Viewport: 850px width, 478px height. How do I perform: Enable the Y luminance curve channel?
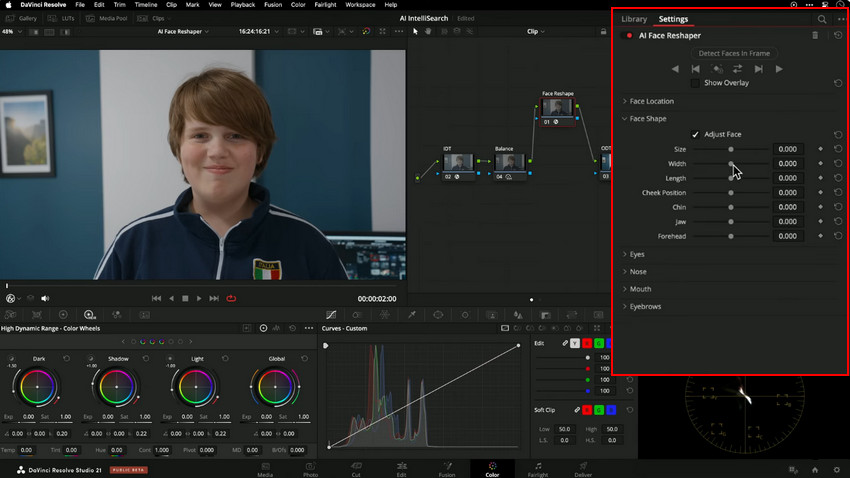pyautogui.click(x=575, y=343)
